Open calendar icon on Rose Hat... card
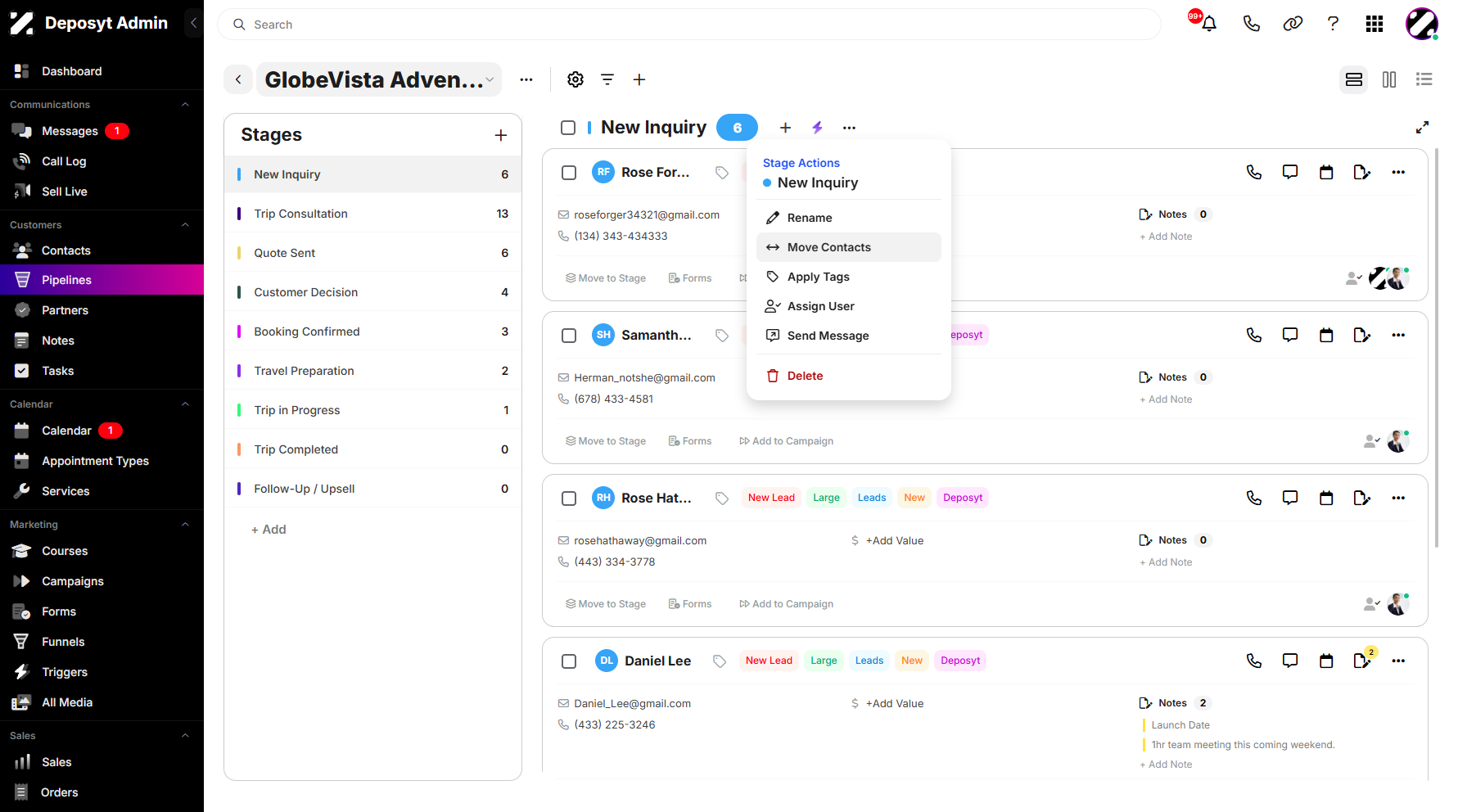 (x=1326, y=498)
